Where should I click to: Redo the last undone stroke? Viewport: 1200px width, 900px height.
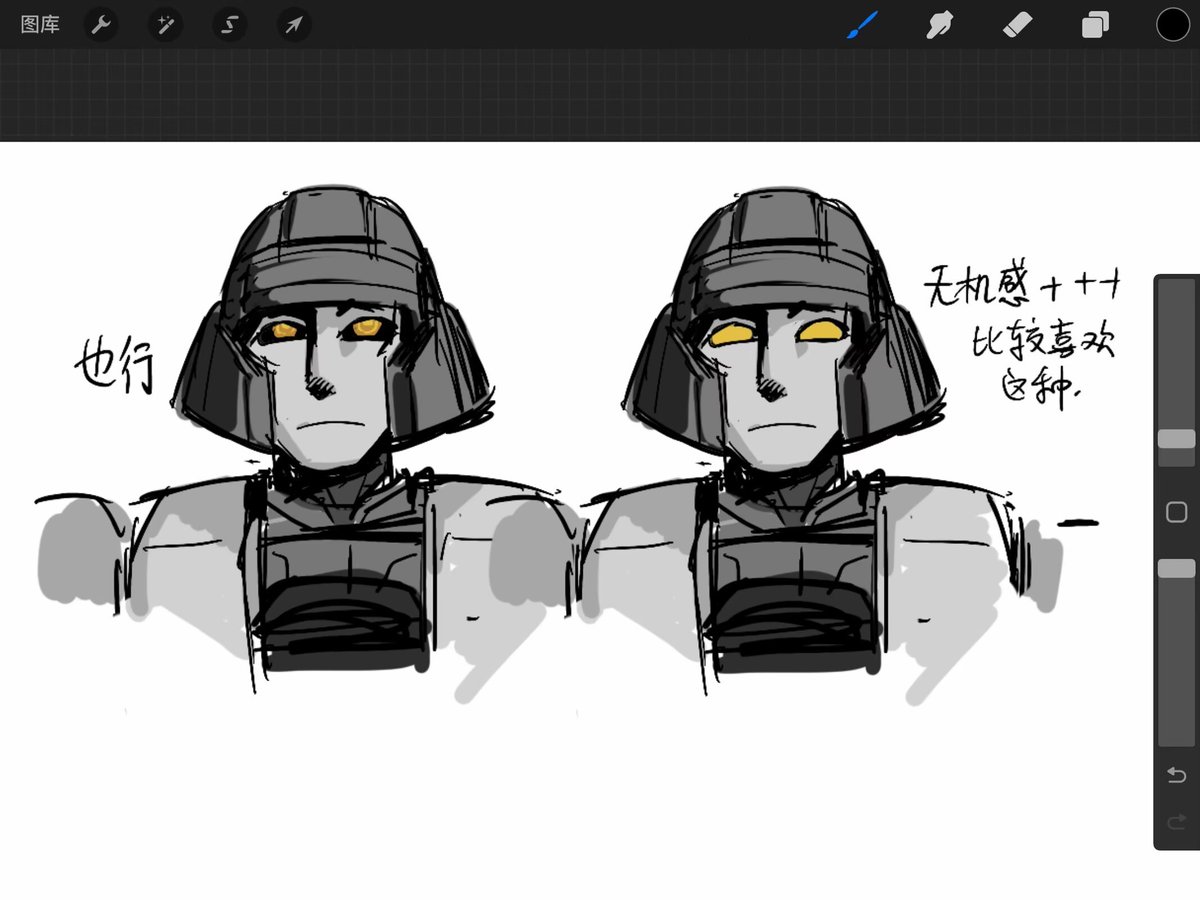point(1176,822)
